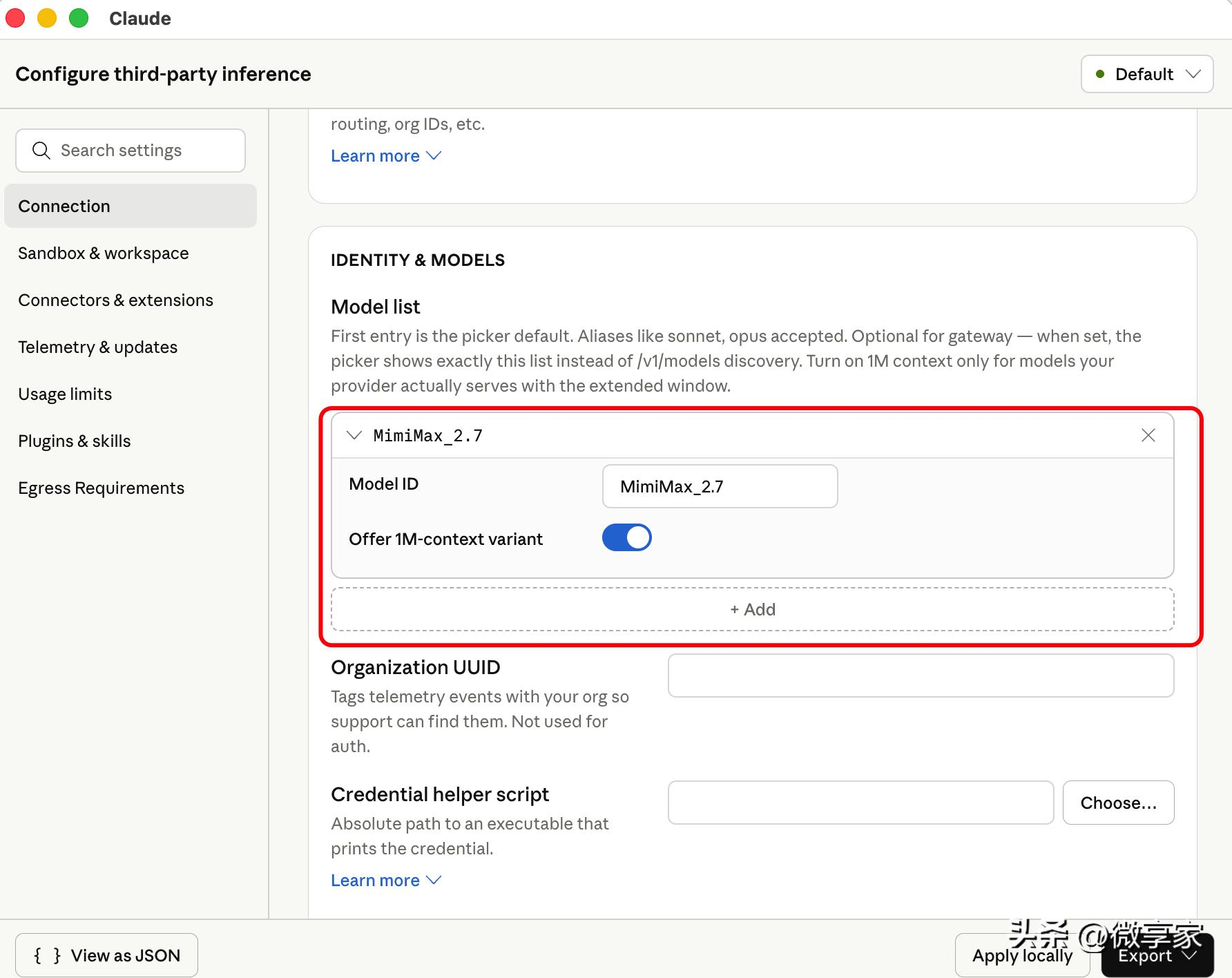
Task: Open the Export dropdown arrow
Action: coord(1190,955)
